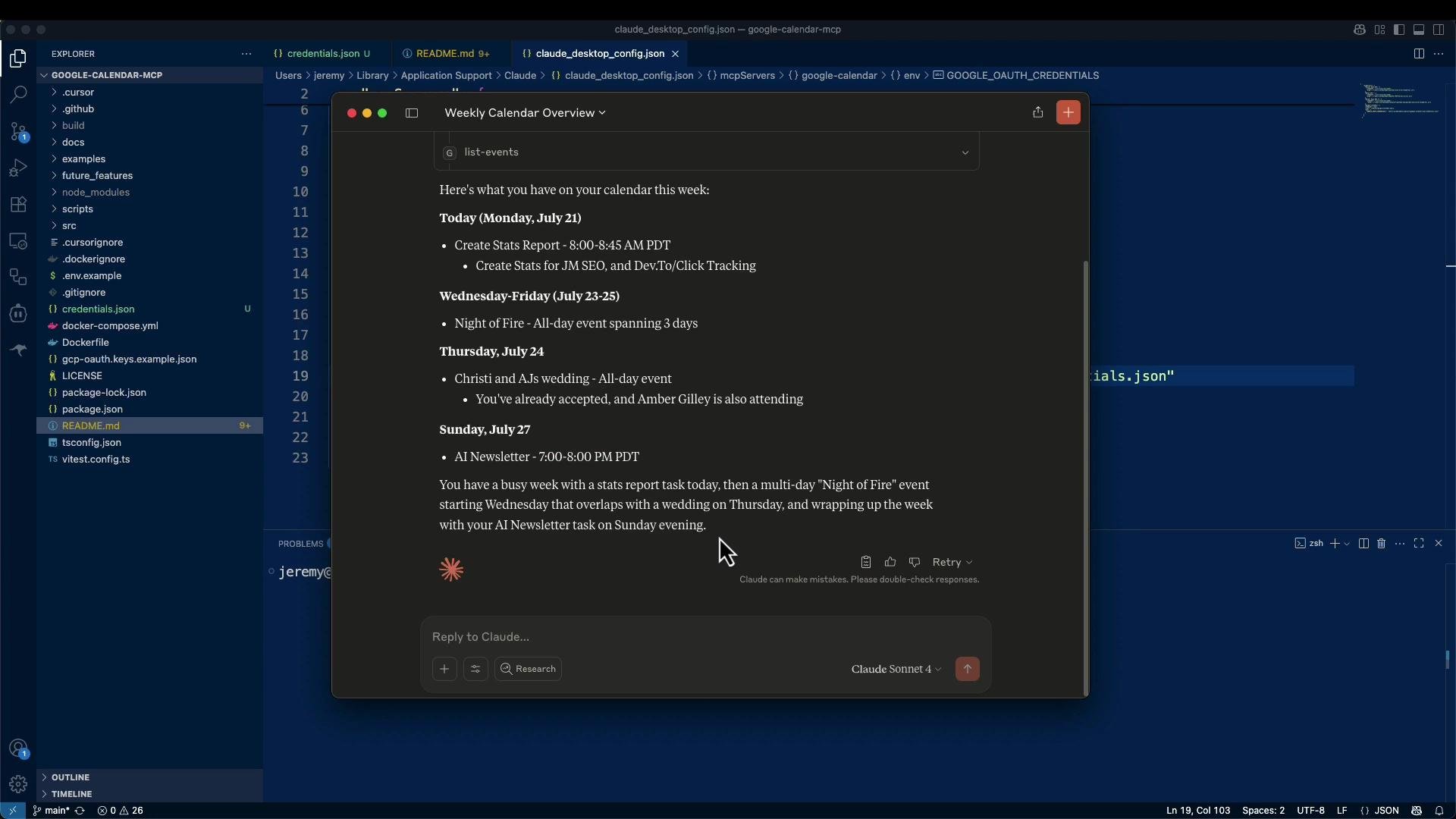Give thumbs up to Claude's response
The width and height of the screenshot is (1456, 819).
[x=890, y=562]
